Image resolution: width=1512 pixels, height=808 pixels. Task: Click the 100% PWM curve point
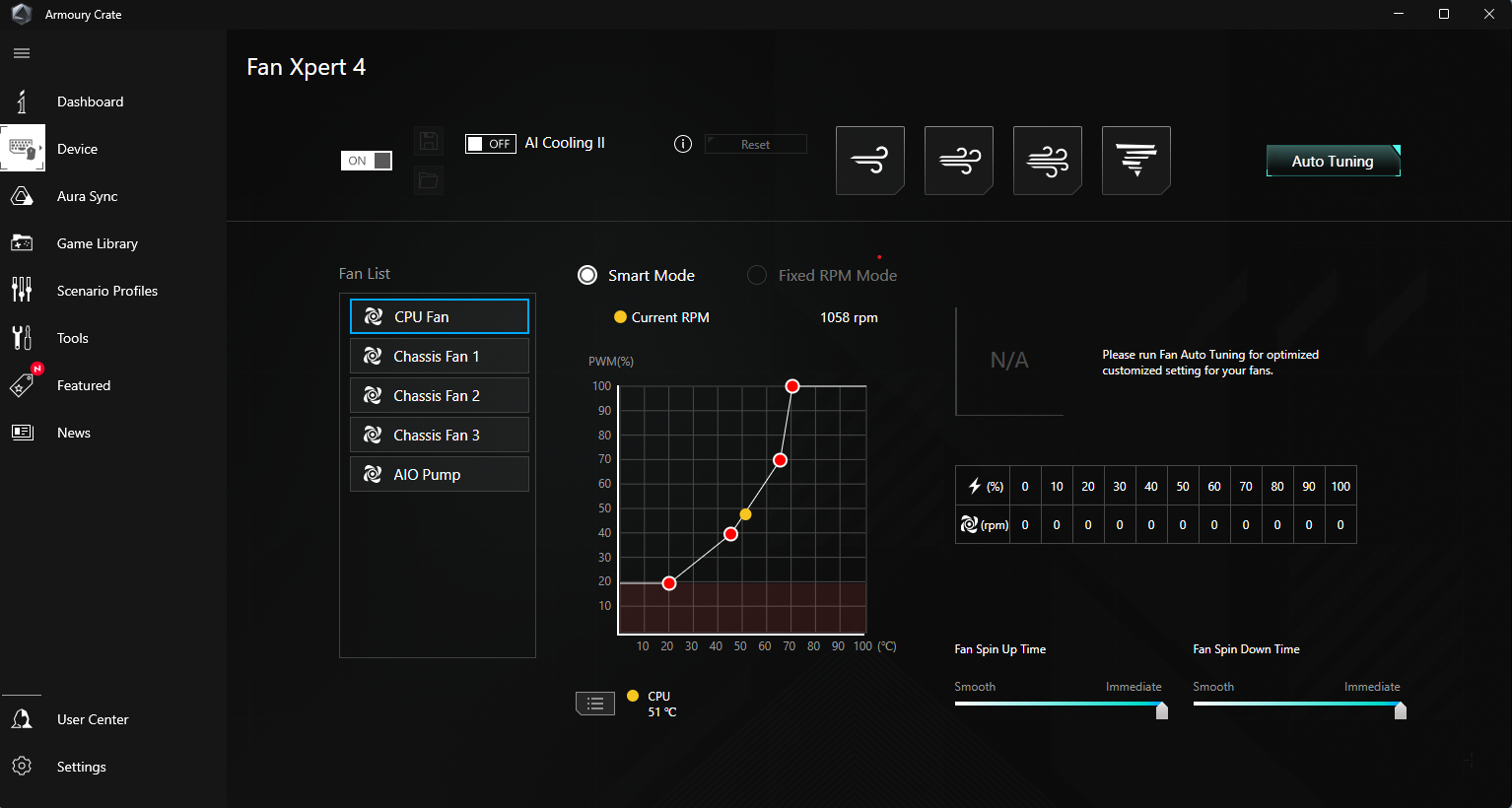pyautogui.click(x=791, y=386)
